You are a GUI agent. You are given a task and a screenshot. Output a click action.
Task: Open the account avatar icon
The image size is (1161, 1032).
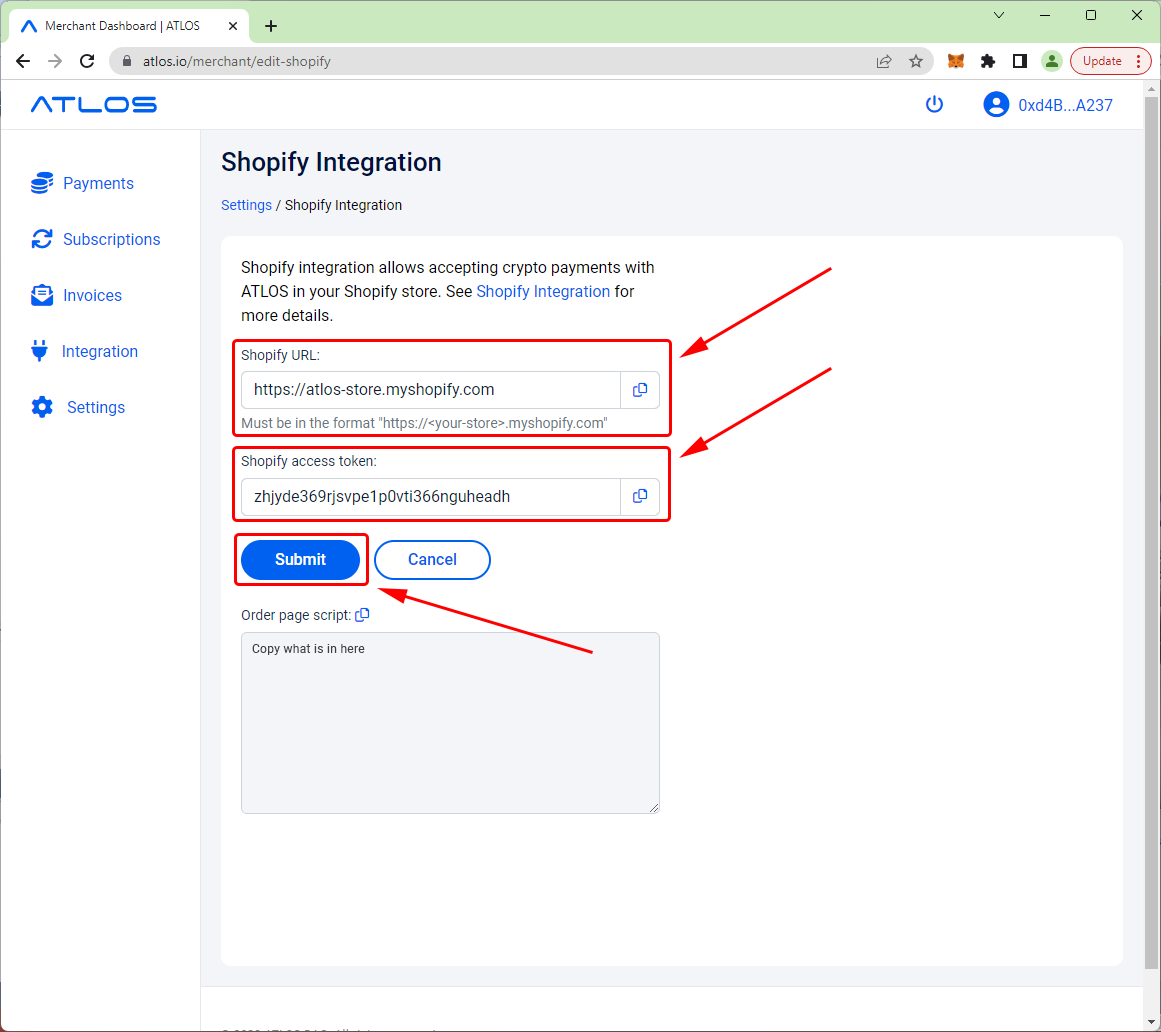point(996,104)
